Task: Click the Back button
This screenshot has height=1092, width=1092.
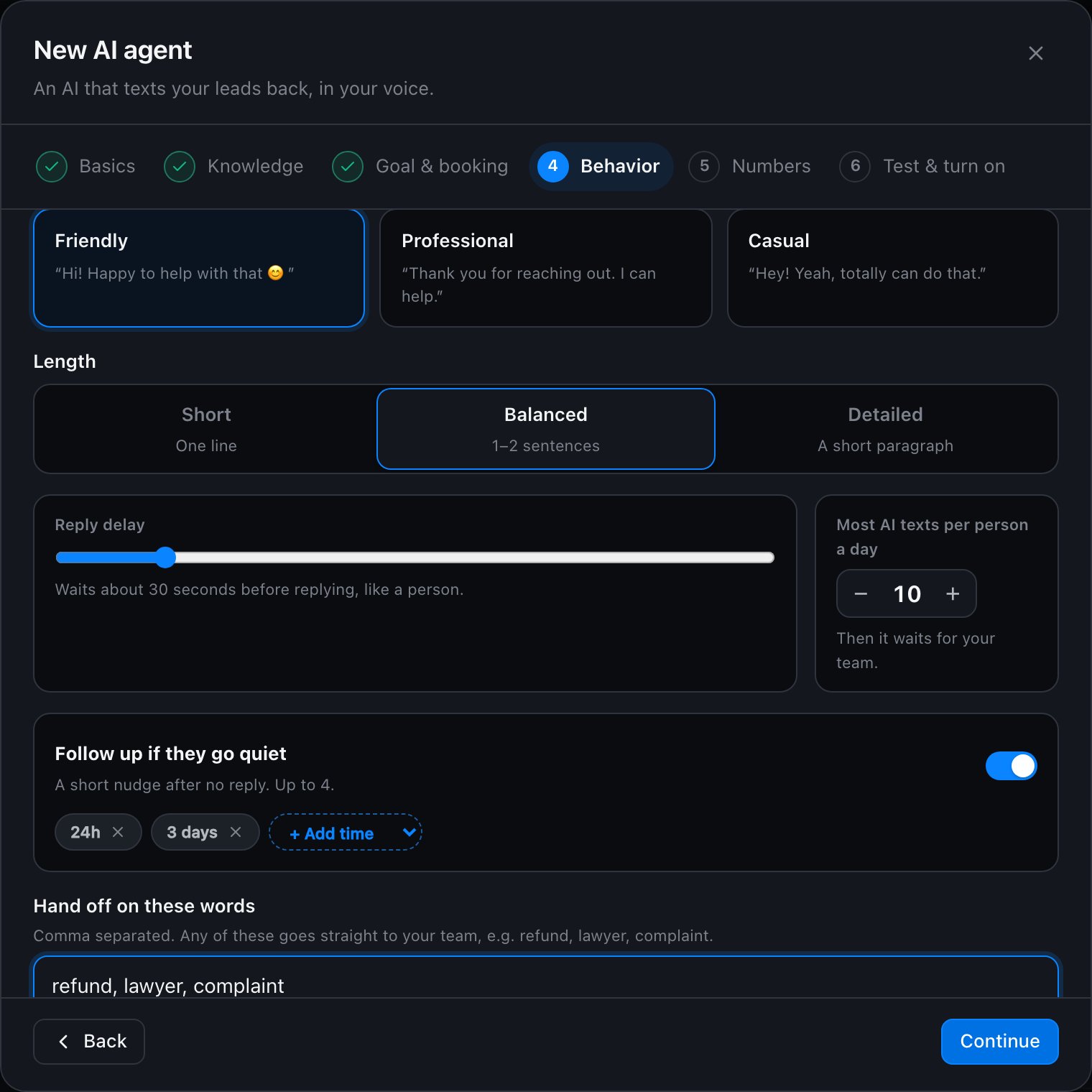Action: [89, 1042]
